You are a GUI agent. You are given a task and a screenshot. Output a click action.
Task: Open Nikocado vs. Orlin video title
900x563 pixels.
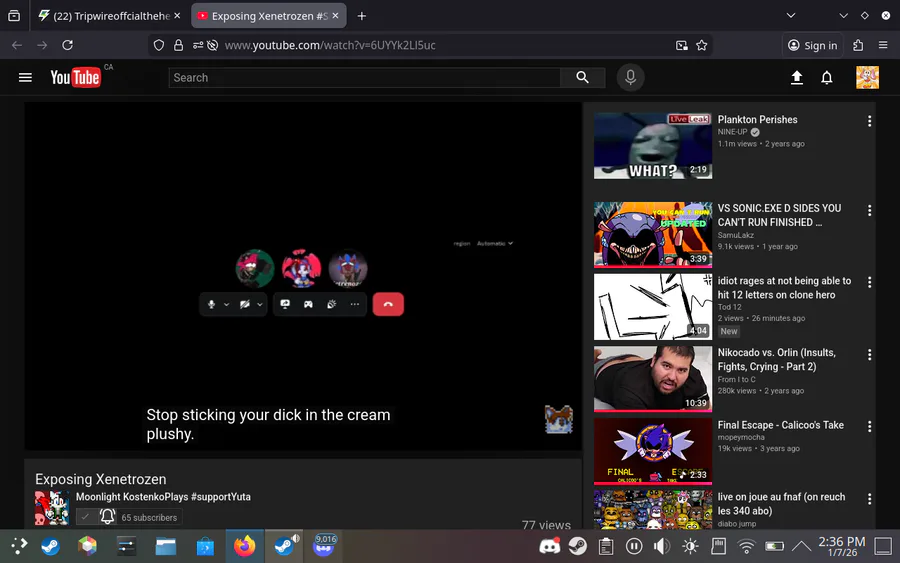point(777,360)
